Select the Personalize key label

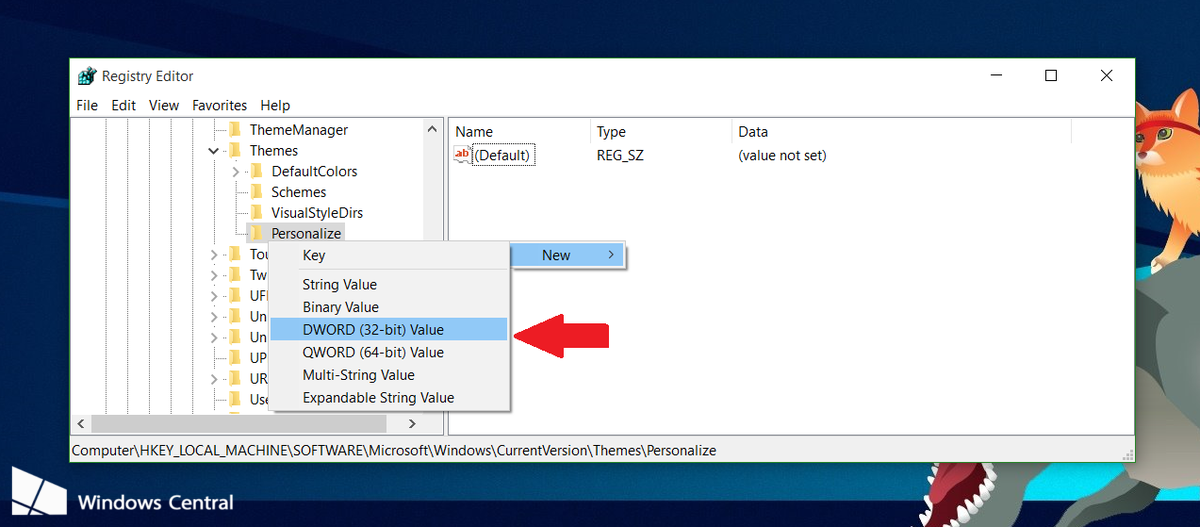(306, 233)
